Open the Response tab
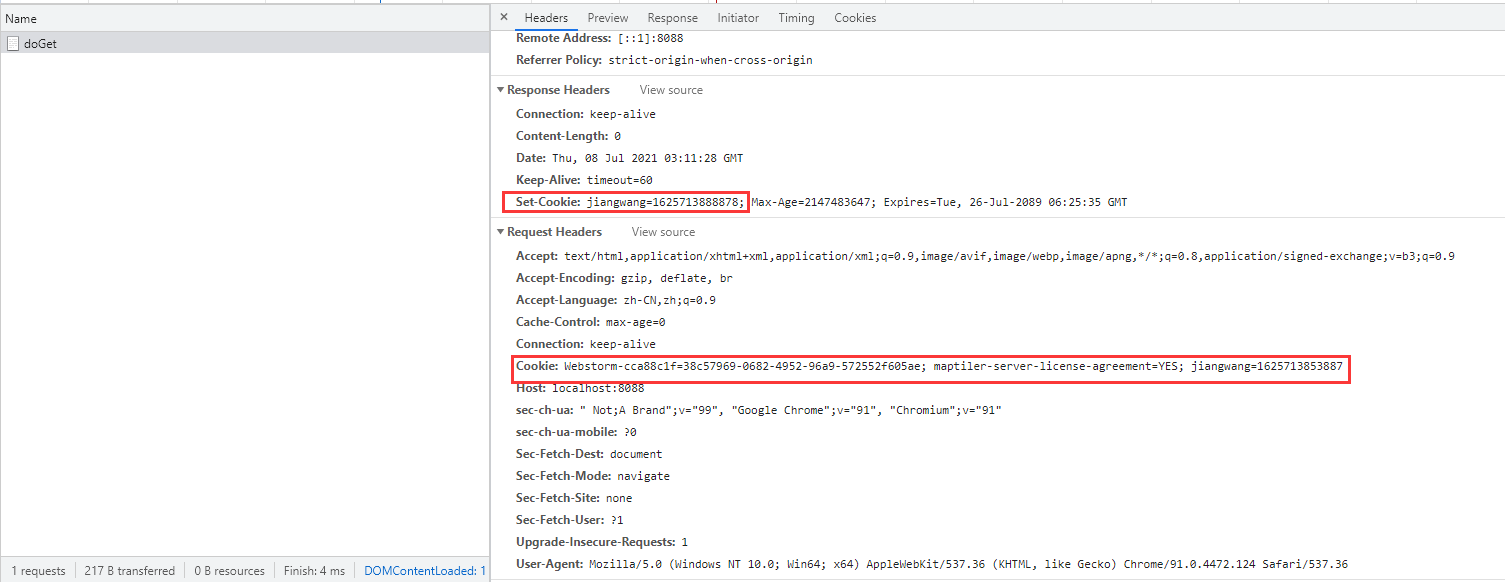 coord(672,18)
